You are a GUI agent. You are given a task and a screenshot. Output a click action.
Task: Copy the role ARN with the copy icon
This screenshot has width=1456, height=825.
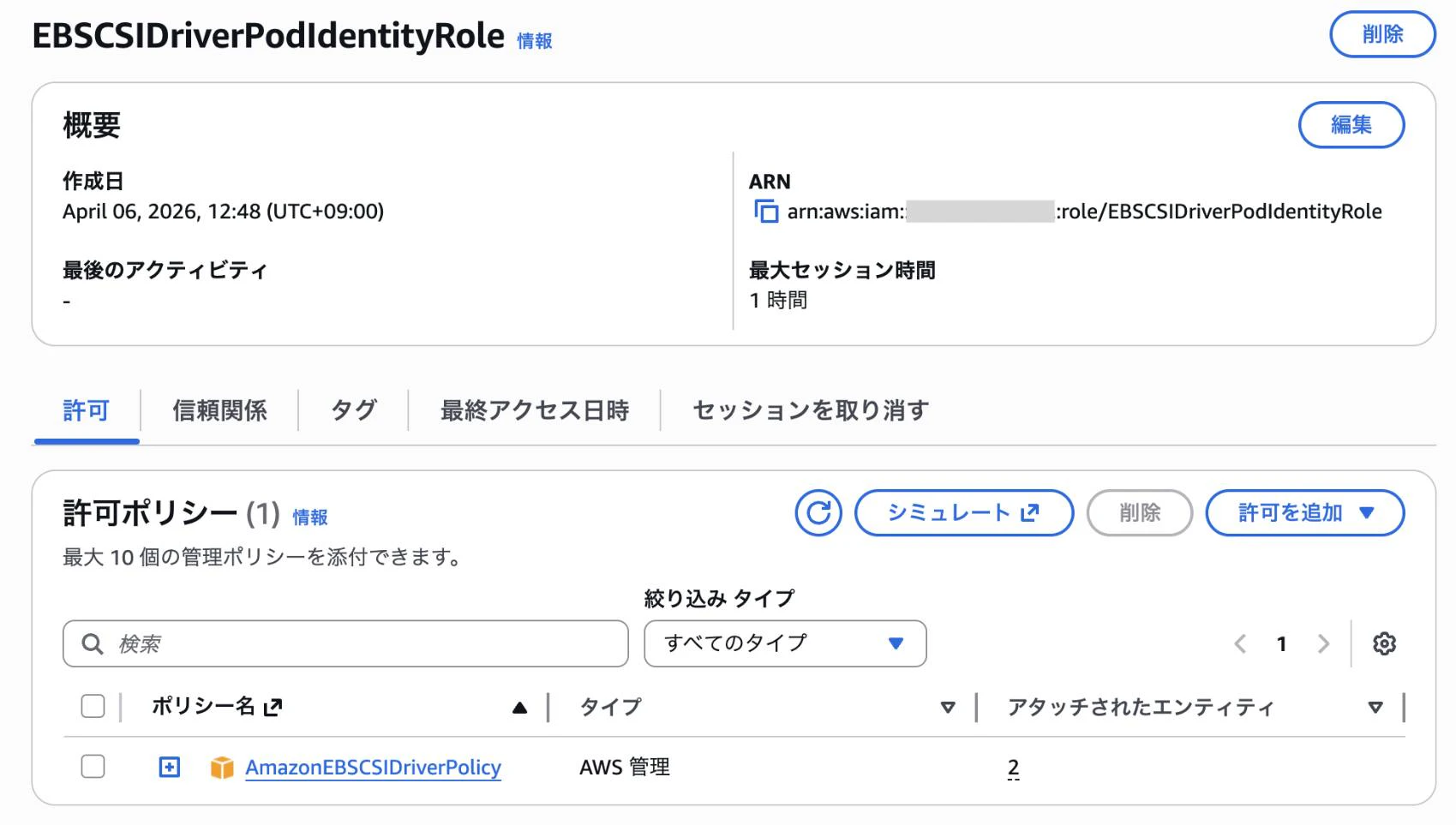(765, 211)
